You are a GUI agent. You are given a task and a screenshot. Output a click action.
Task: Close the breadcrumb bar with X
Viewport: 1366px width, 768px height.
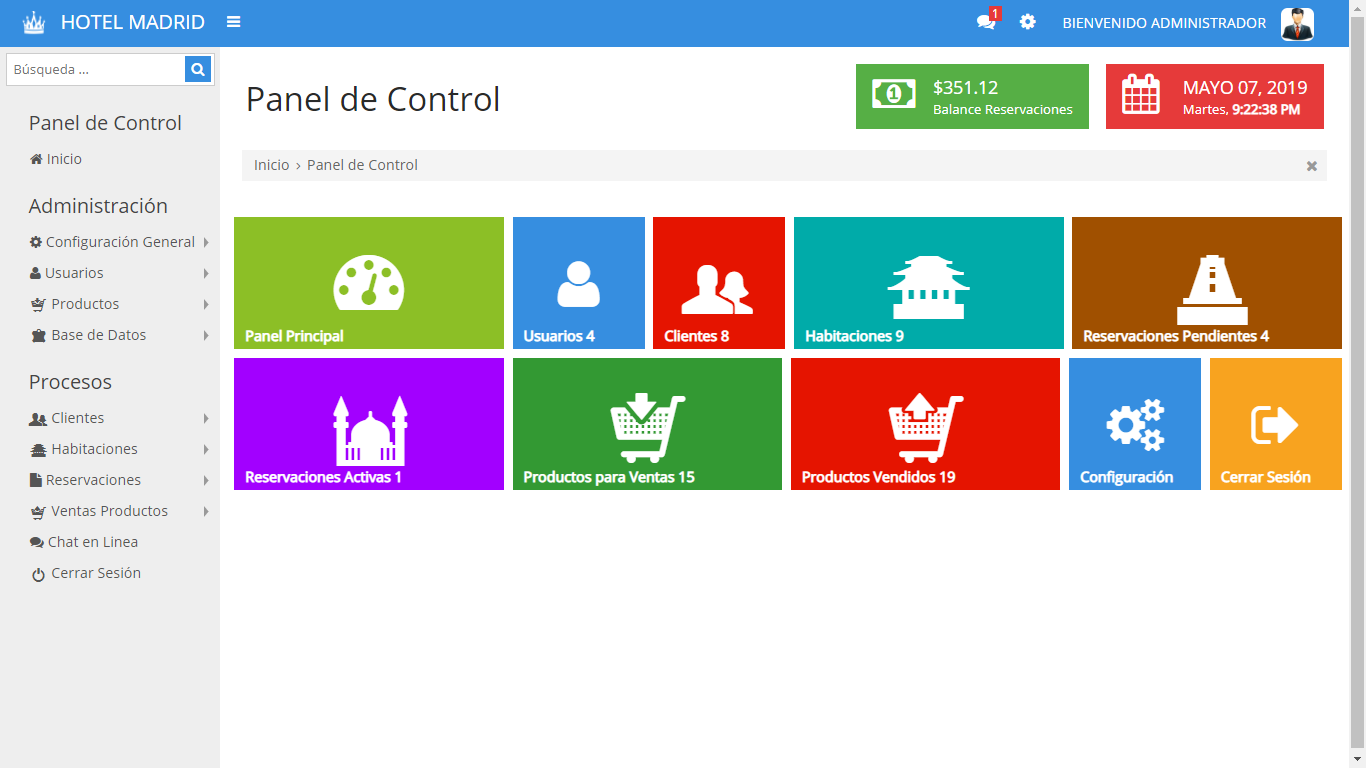click(1311, 166)
